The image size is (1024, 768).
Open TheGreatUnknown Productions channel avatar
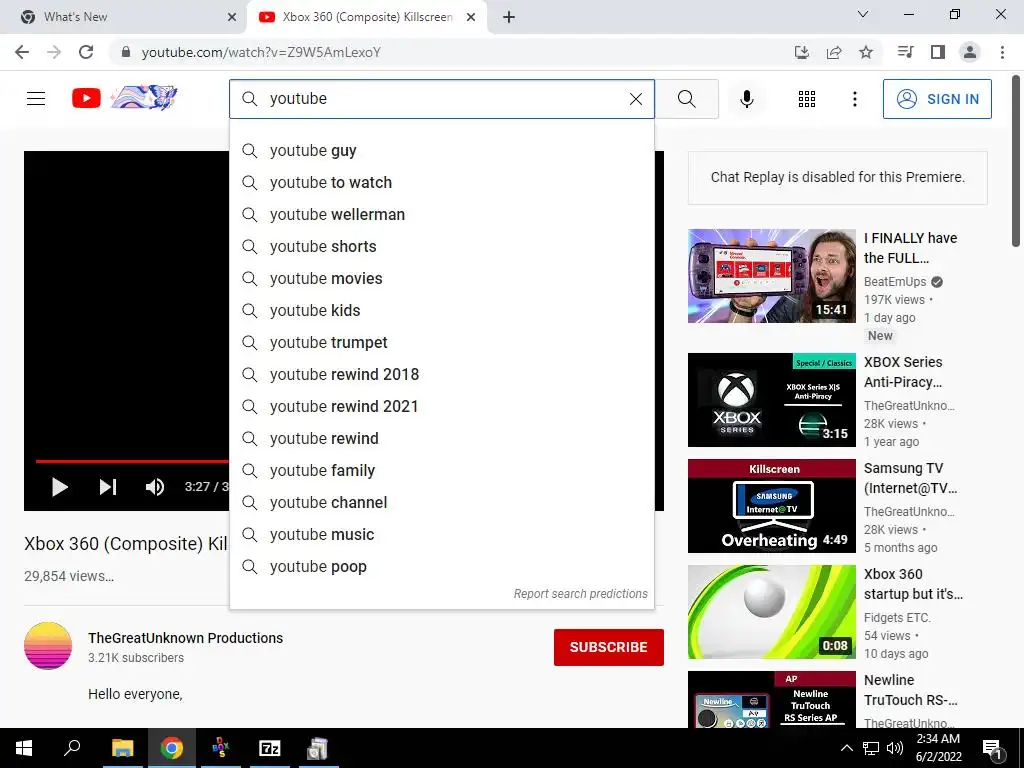[48, 646]
